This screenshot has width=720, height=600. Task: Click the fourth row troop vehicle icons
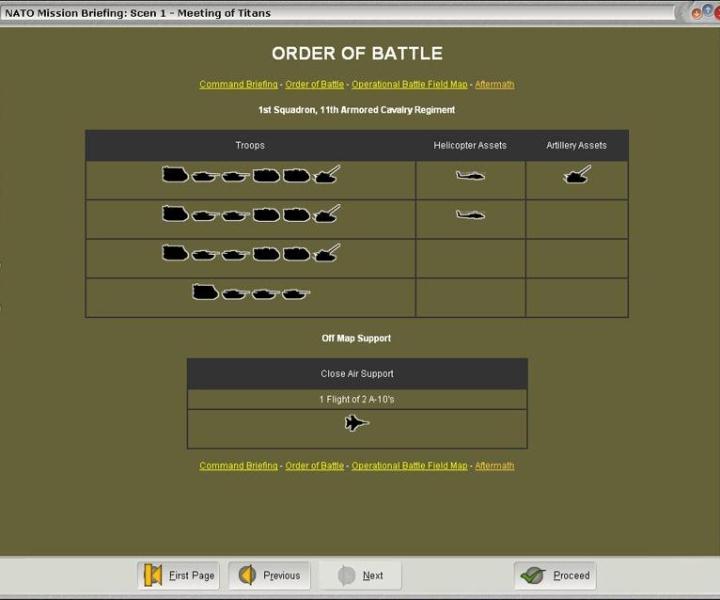tap(250, 293)
